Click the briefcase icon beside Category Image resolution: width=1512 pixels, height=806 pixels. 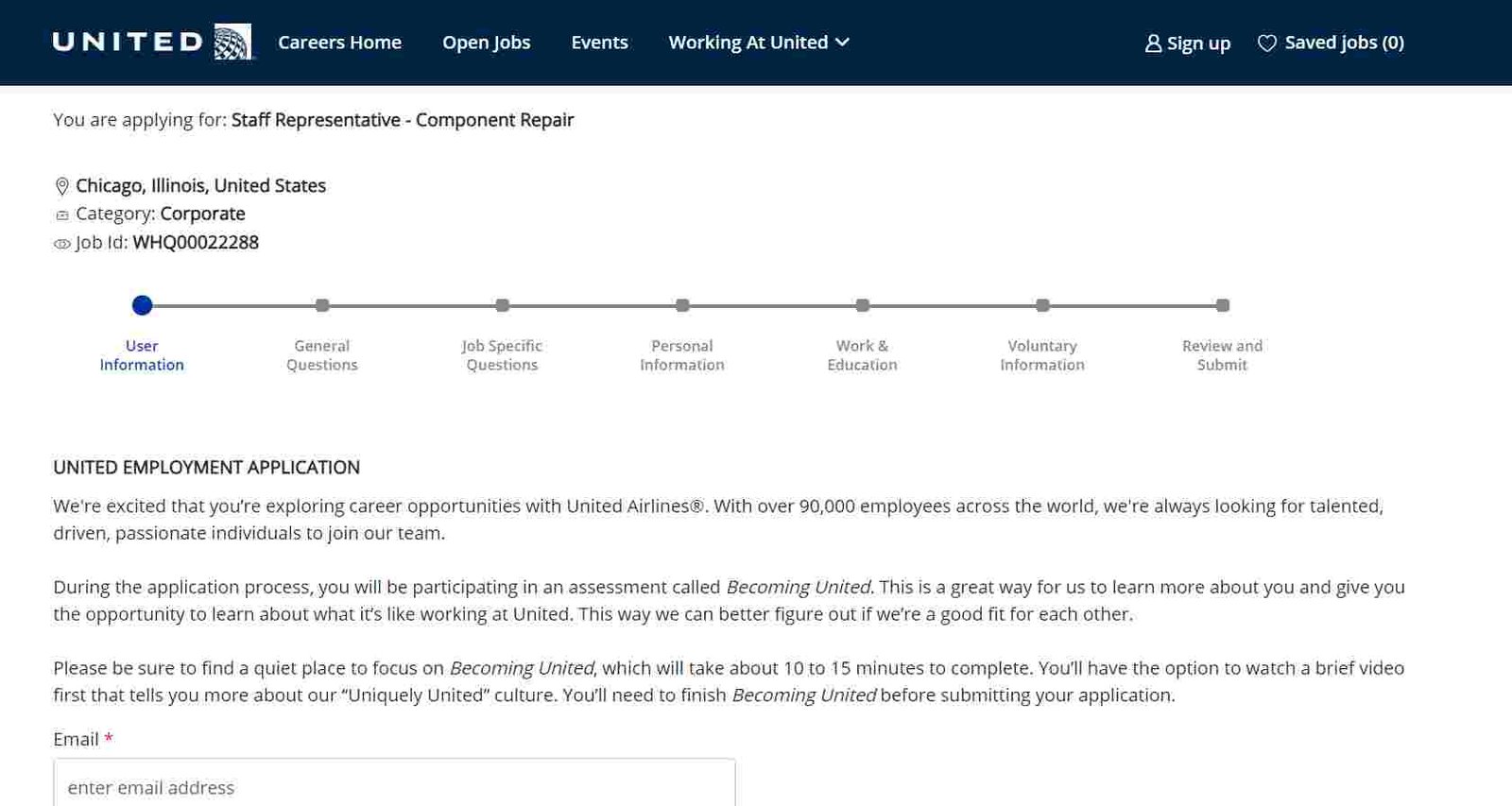(x=62, y=215)
